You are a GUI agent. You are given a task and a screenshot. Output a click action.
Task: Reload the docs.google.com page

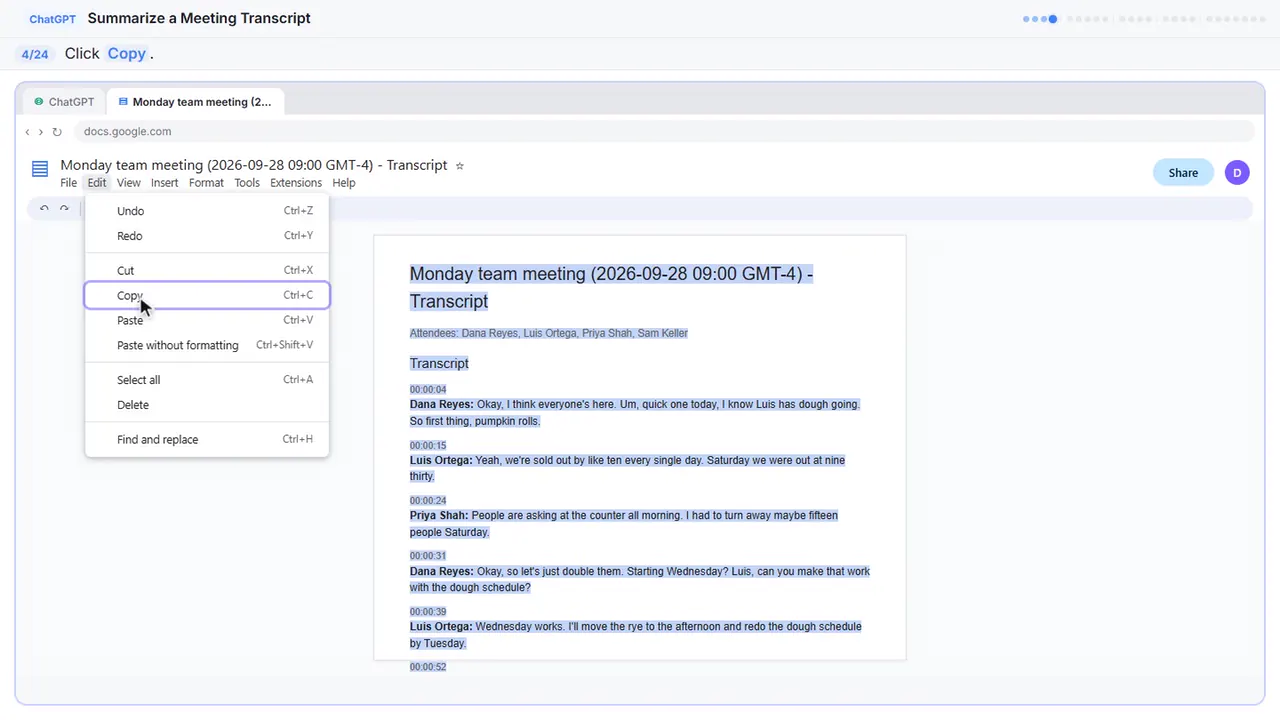click(57, 132)
